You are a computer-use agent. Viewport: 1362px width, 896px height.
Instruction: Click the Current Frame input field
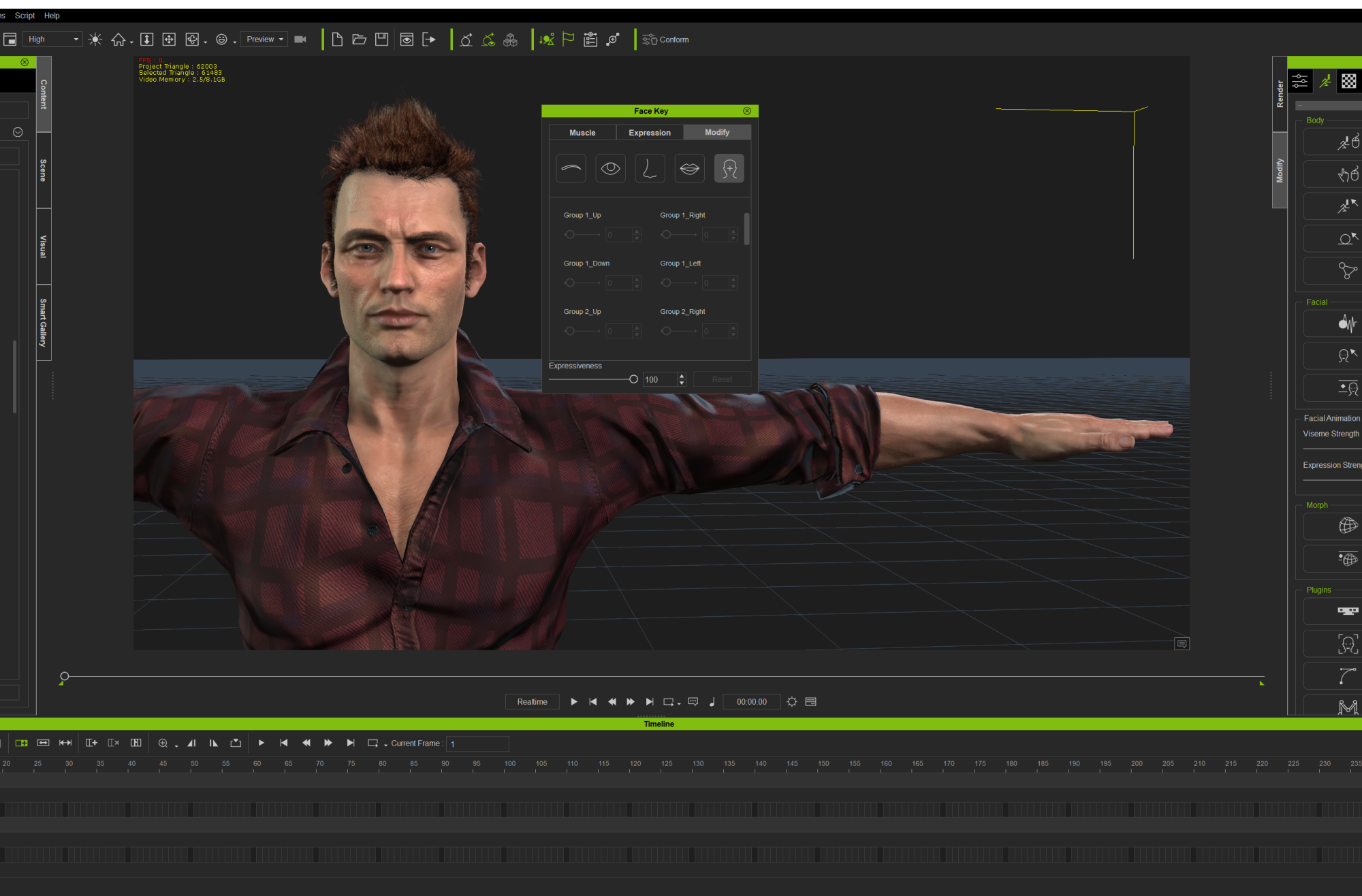[x=477, y=744]
